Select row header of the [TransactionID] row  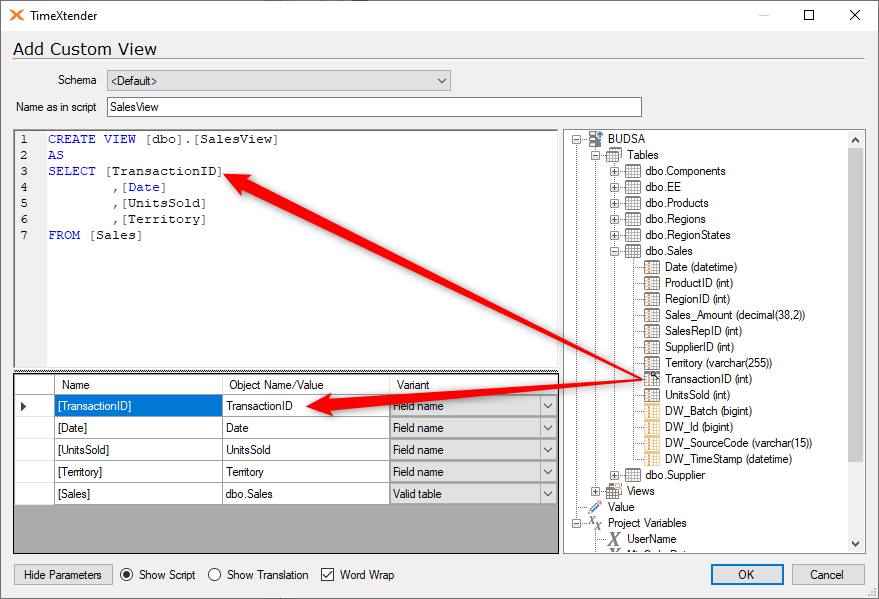[34, 406]
